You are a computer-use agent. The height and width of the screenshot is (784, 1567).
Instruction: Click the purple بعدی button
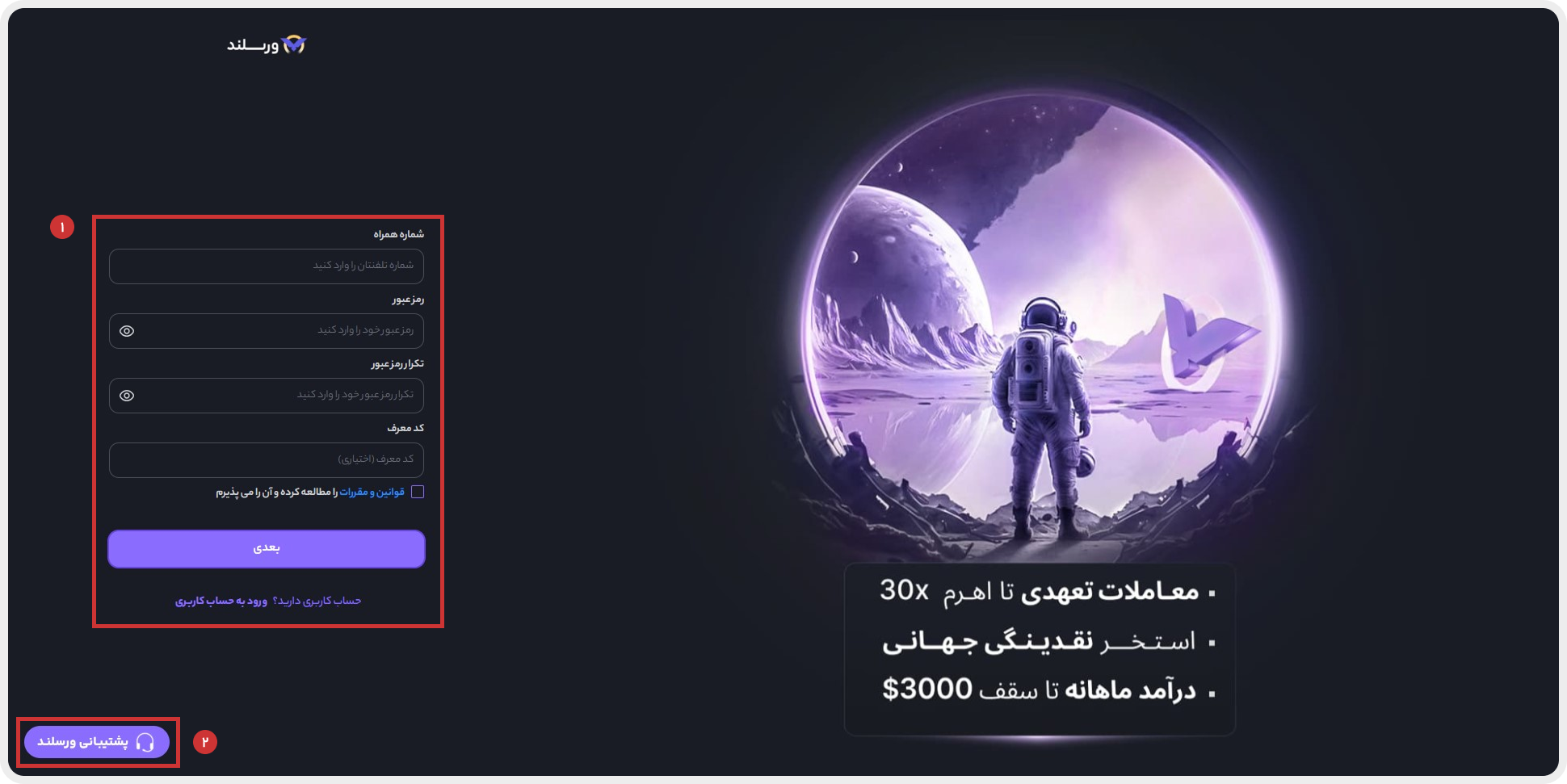[x=267, y=549]
